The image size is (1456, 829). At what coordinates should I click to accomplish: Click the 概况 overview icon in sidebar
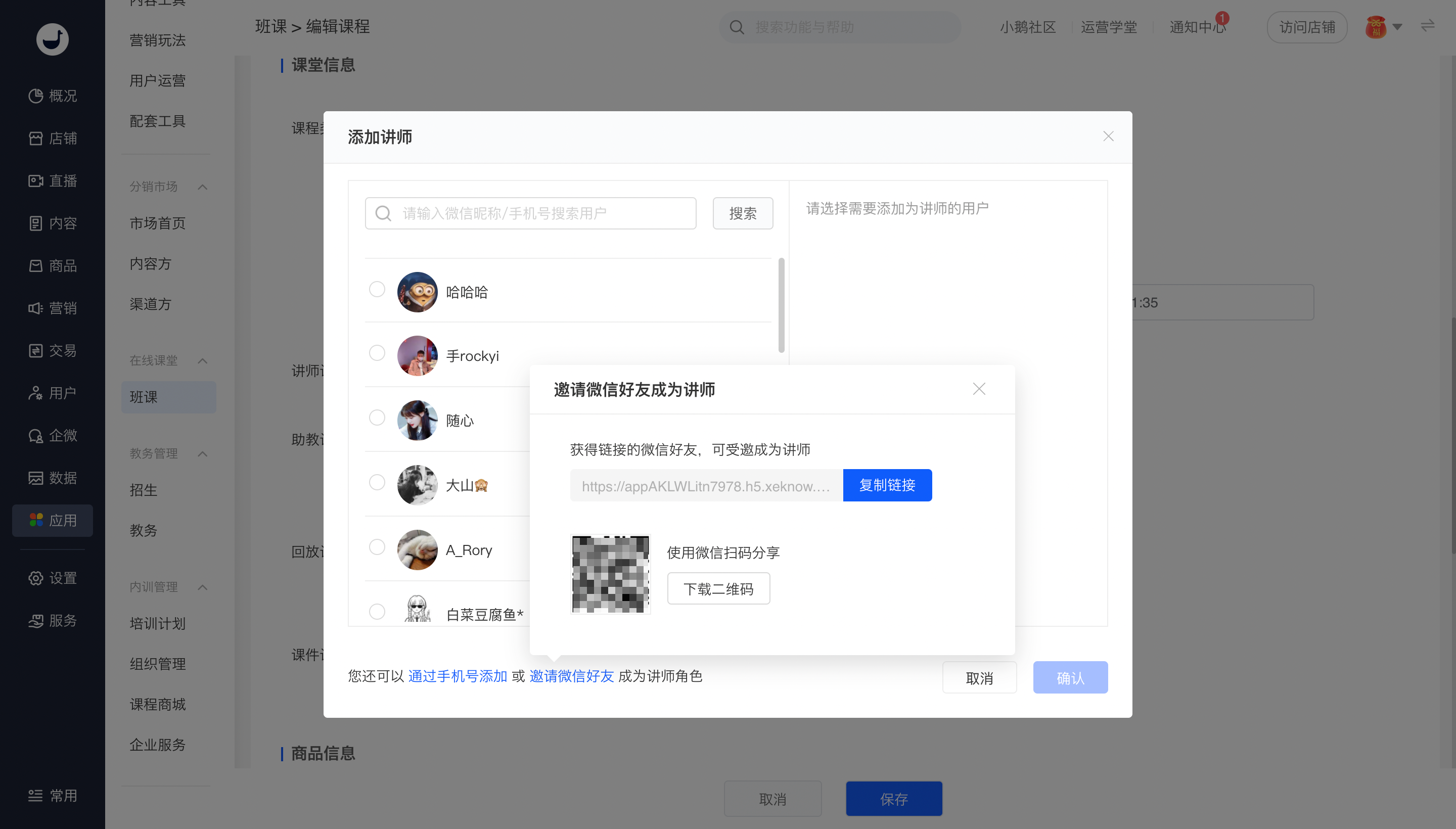pyautogui.click(x=35, y=96)
